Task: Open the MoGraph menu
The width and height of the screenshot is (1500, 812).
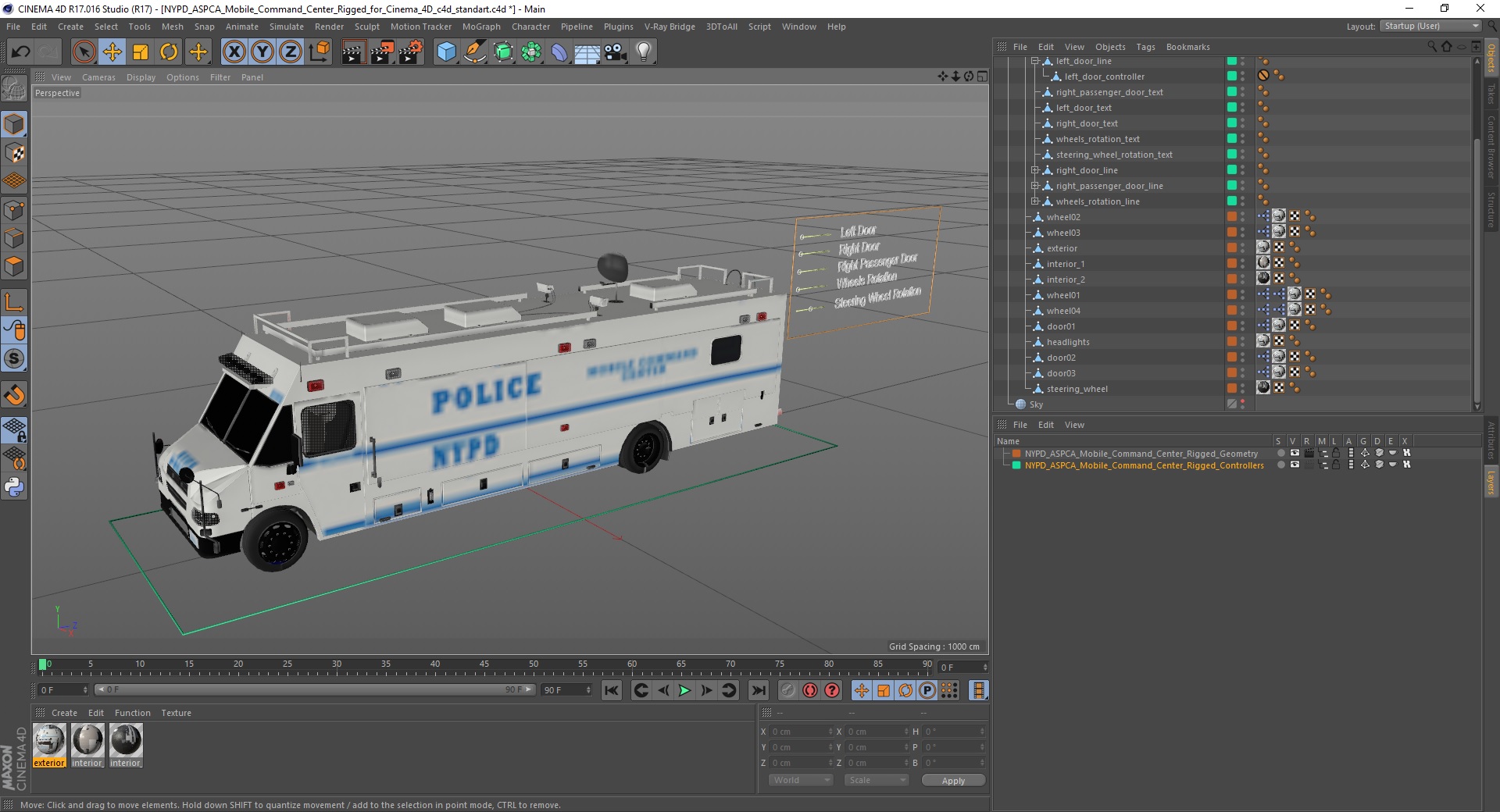Action: click(x=481, y=27)
